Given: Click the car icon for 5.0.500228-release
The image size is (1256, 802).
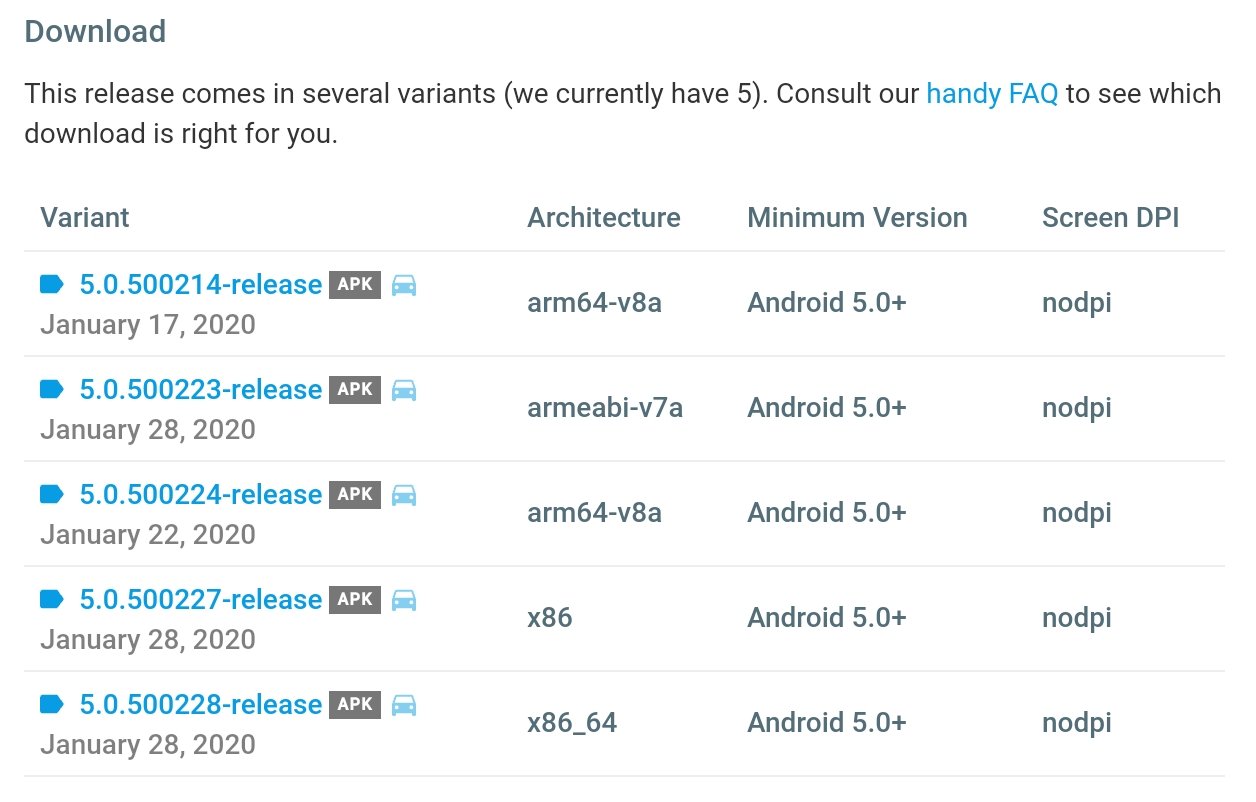Looking at the screenshot, I should 404,705.
